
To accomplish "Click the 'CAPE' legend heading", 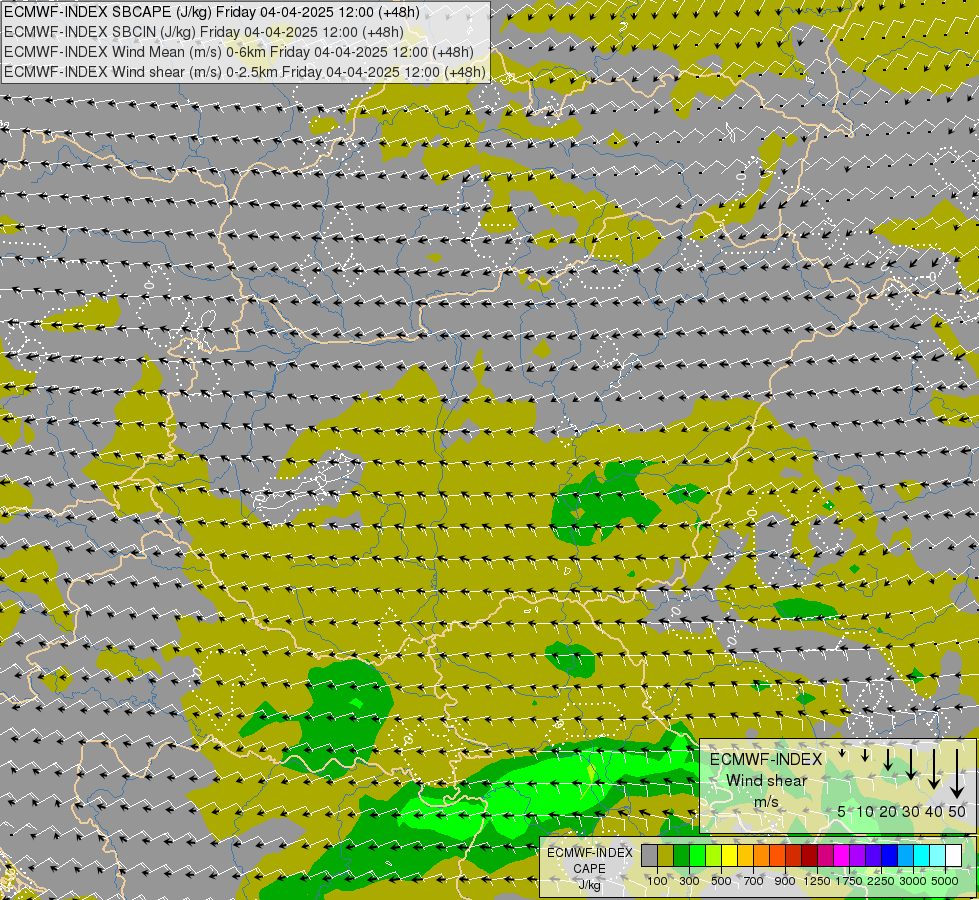I will 589,869.
